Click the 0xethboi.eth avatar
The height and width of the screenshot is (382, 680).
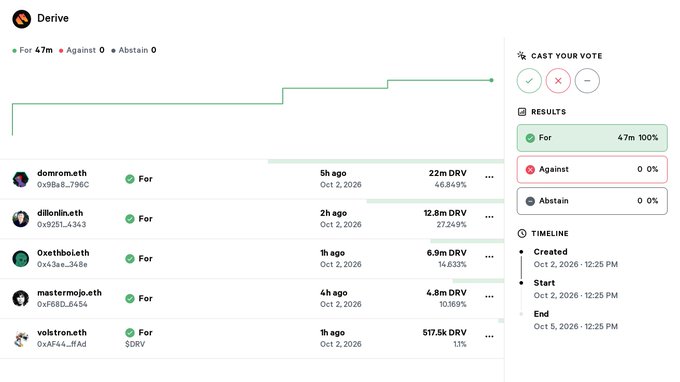(x=20, y=258)
